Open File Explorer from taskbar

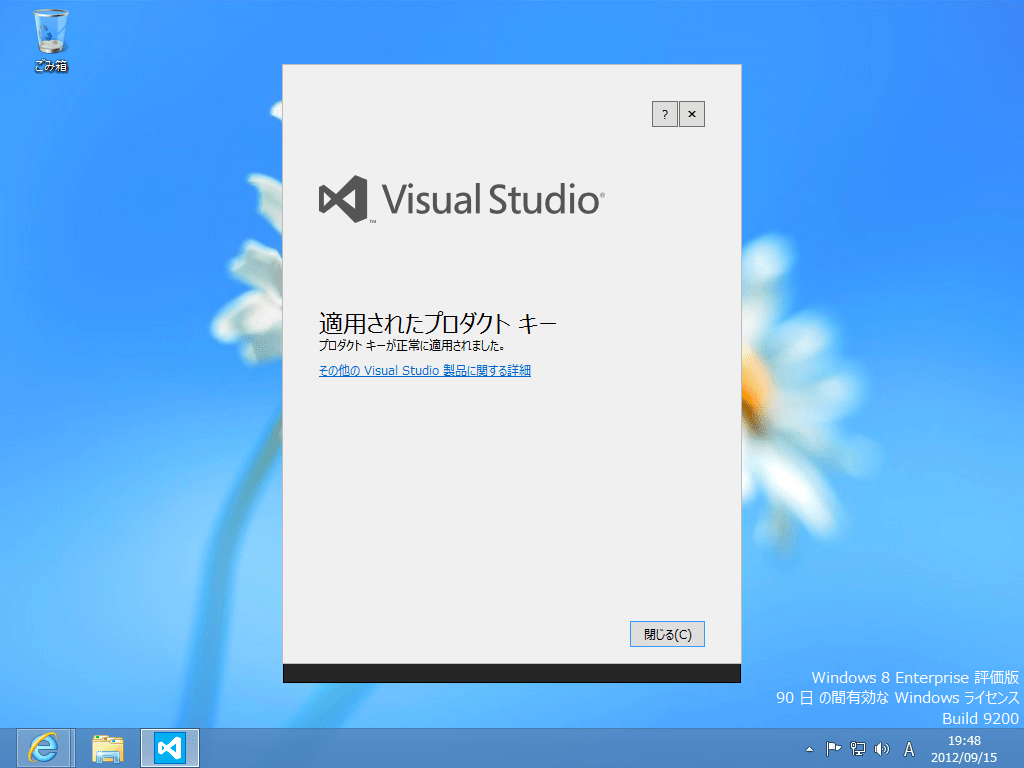pyautogui.click(x=108, y=748)
